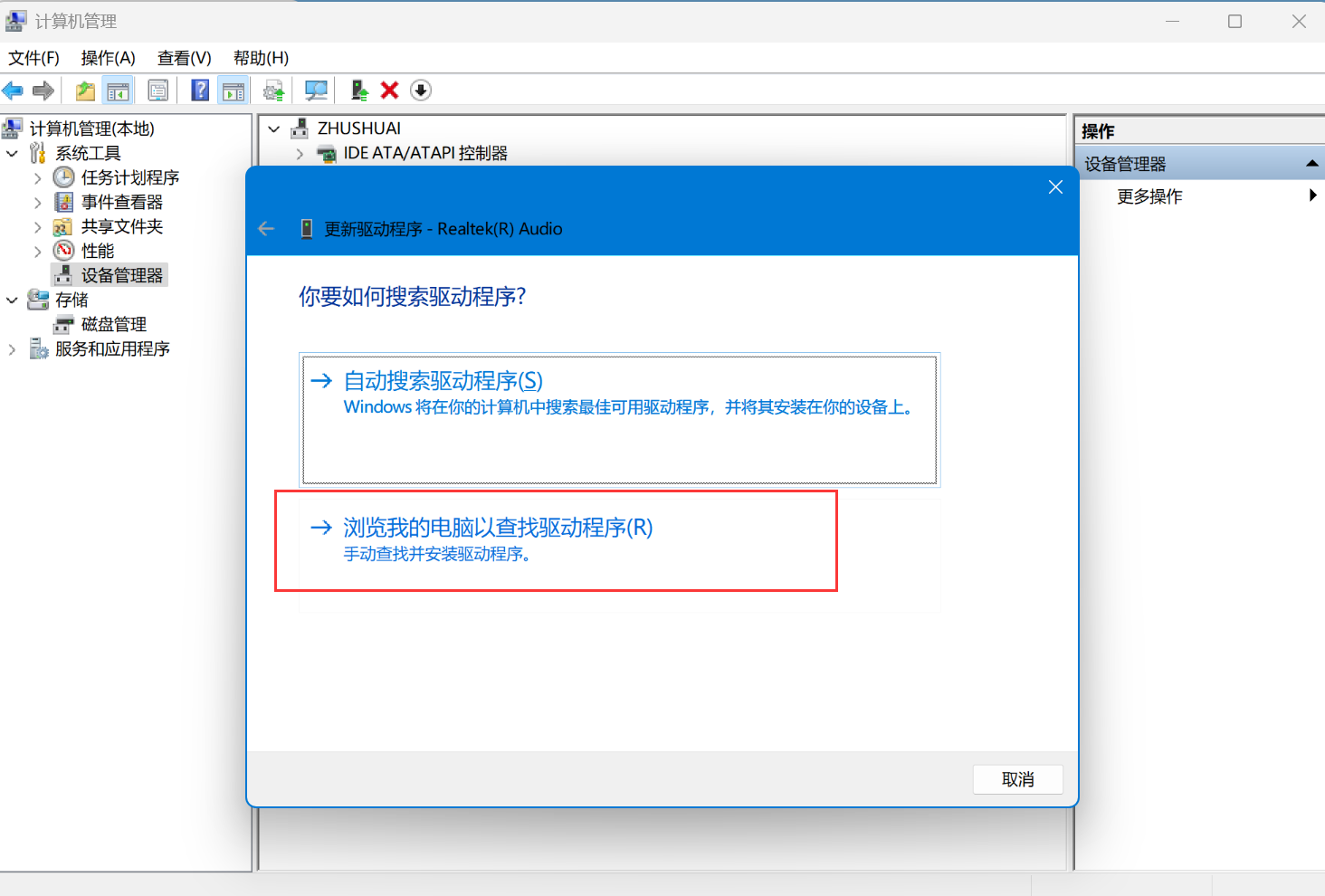Screen dimensions: 1325x896
Task: Expand the 共享文件夹 node chevron
Action: (x=37, y=226)
